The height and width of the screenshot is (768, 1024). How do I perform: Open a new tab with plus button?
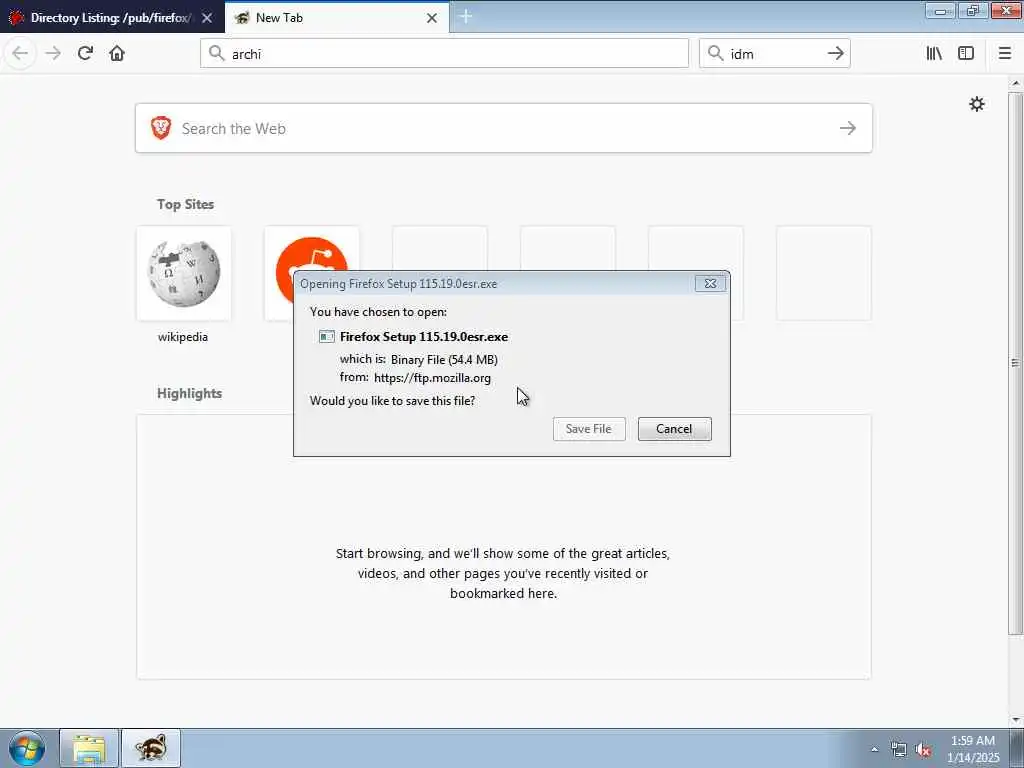tap(466, 17)
